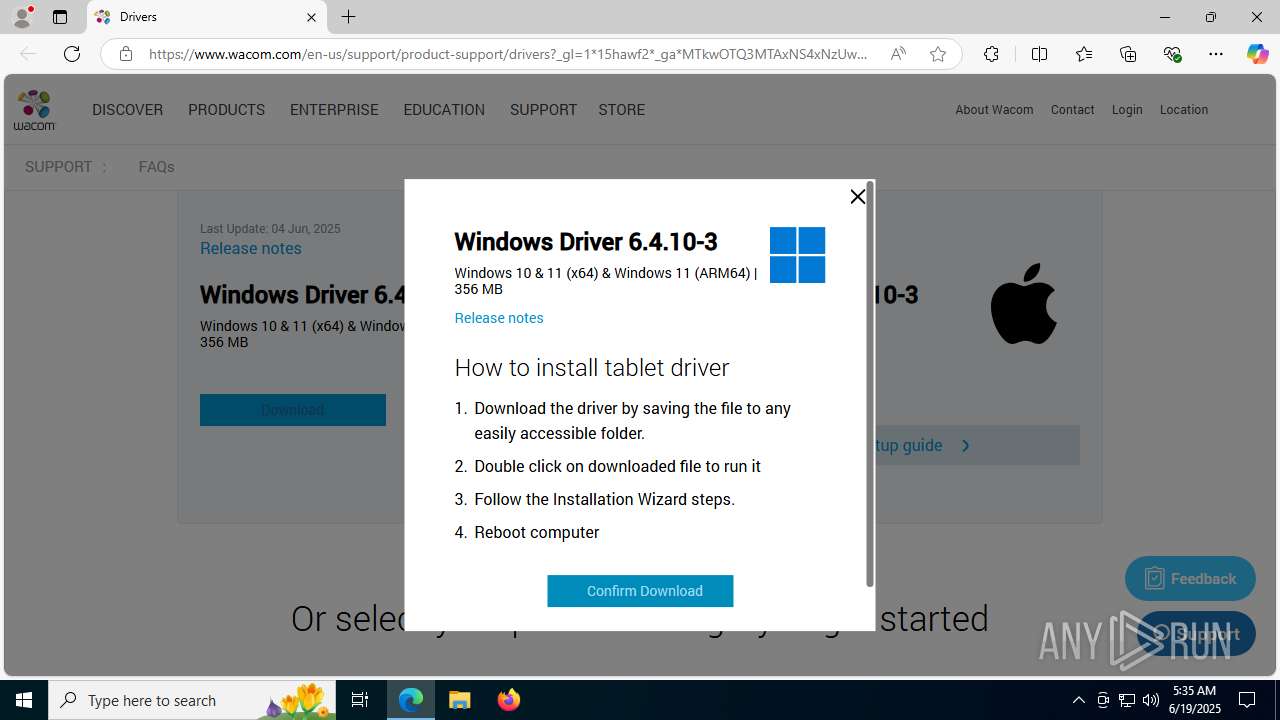This screenshot has height=720, width=1280.
Task: Click the taskbar search box
Action: tap(192, 700)
